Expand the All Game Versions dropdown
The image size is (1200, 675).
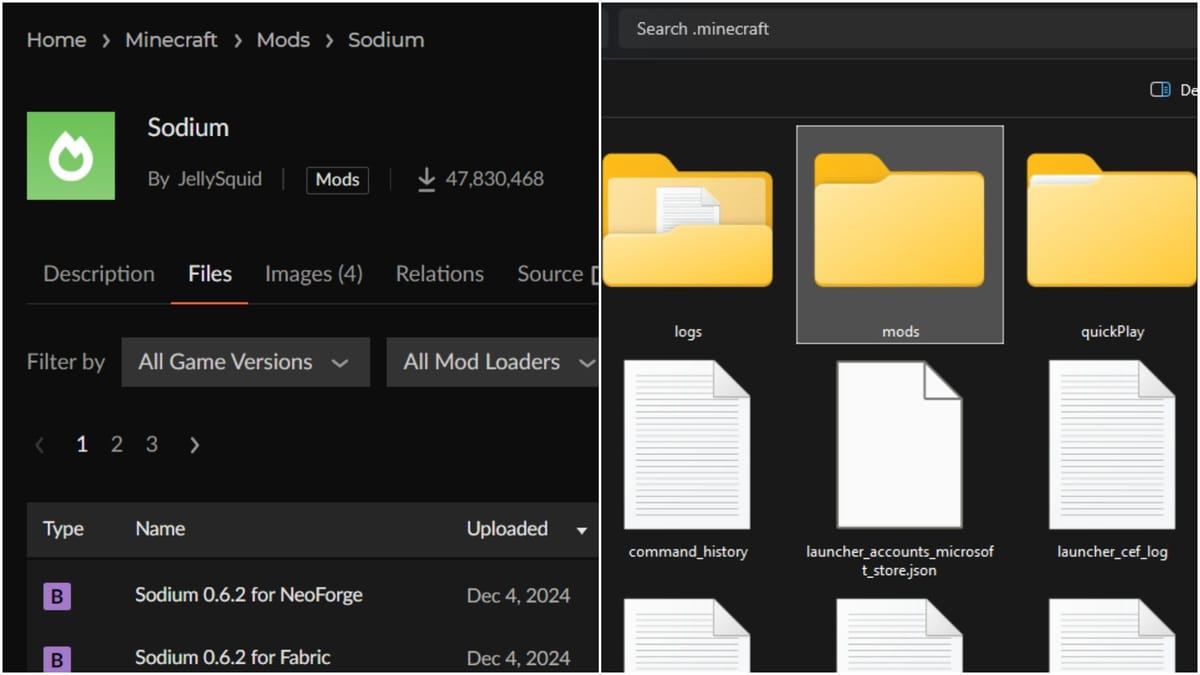(245, 362)
